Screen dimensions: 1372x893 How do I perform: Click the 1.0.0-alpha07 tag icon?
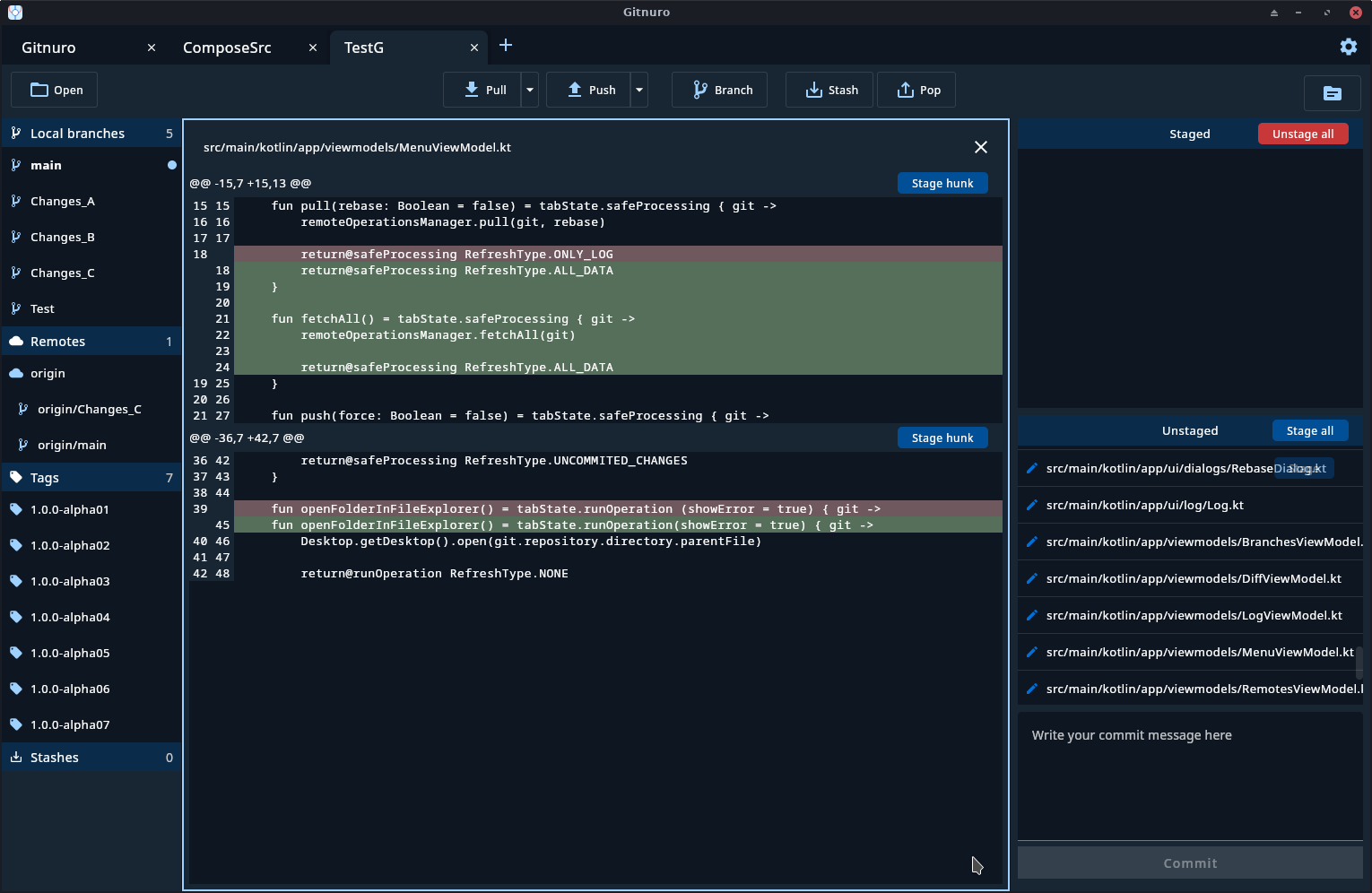16,724
